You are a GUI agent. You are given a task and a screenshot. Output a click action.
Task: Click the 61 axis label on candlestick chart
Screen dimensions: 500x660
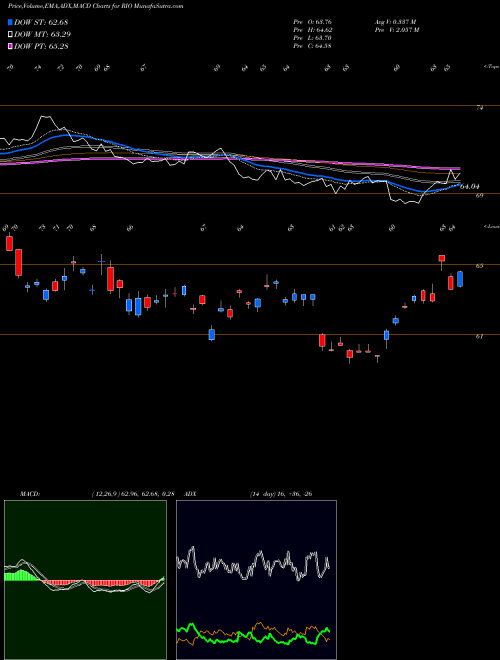coord(480,337)
